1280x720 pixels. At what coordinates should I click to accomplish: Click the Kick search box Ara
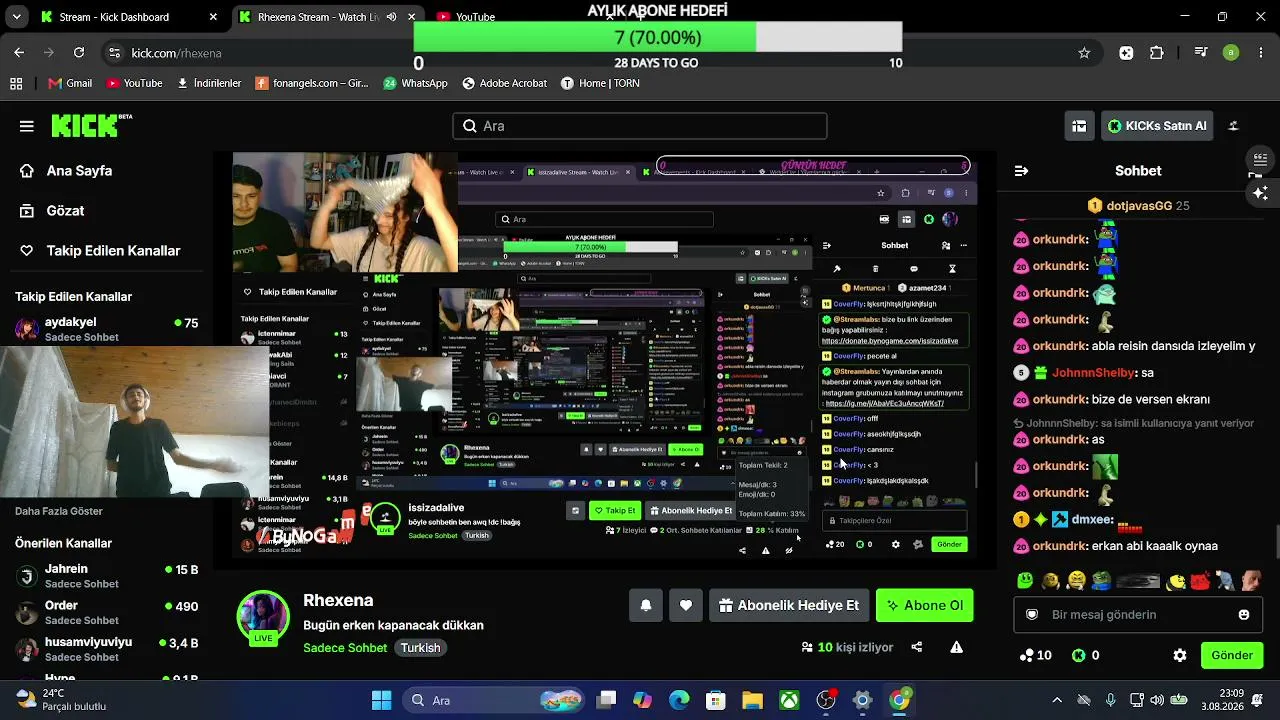click(640, 126)
